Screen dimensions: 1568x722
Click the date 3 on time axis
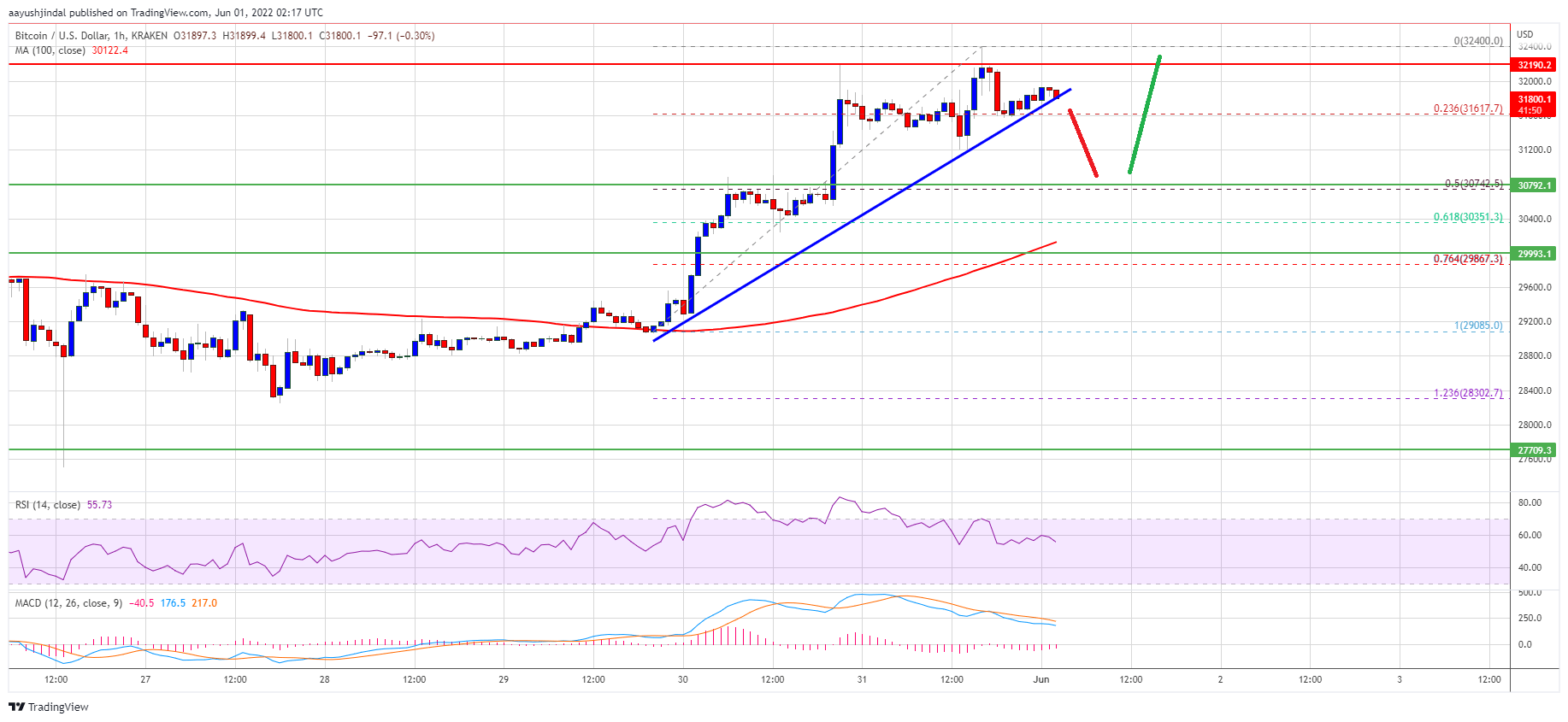tap(1400, 680)
